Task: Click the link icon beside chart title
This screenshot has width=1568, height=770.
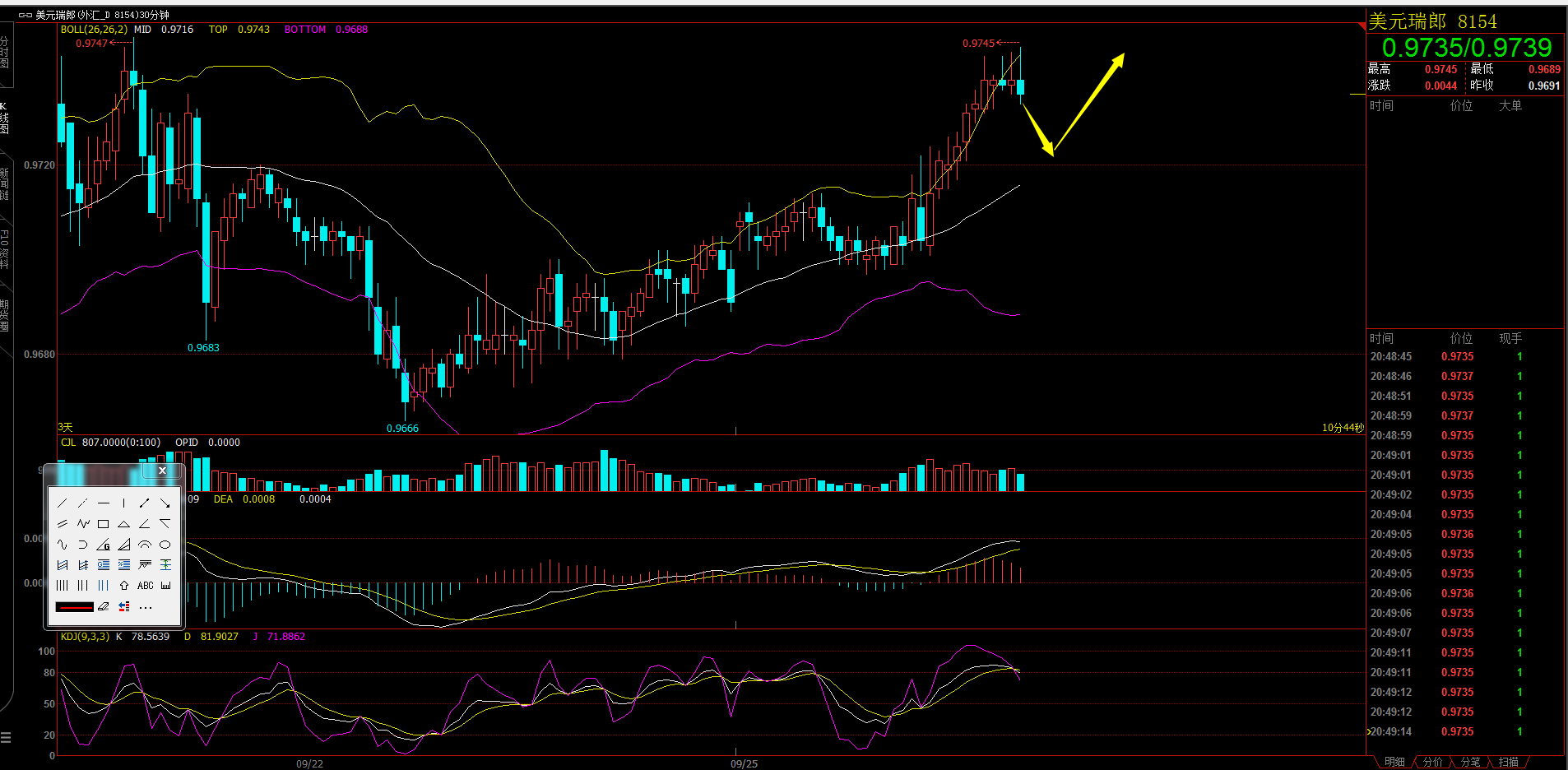Action: tap(25, 15)
